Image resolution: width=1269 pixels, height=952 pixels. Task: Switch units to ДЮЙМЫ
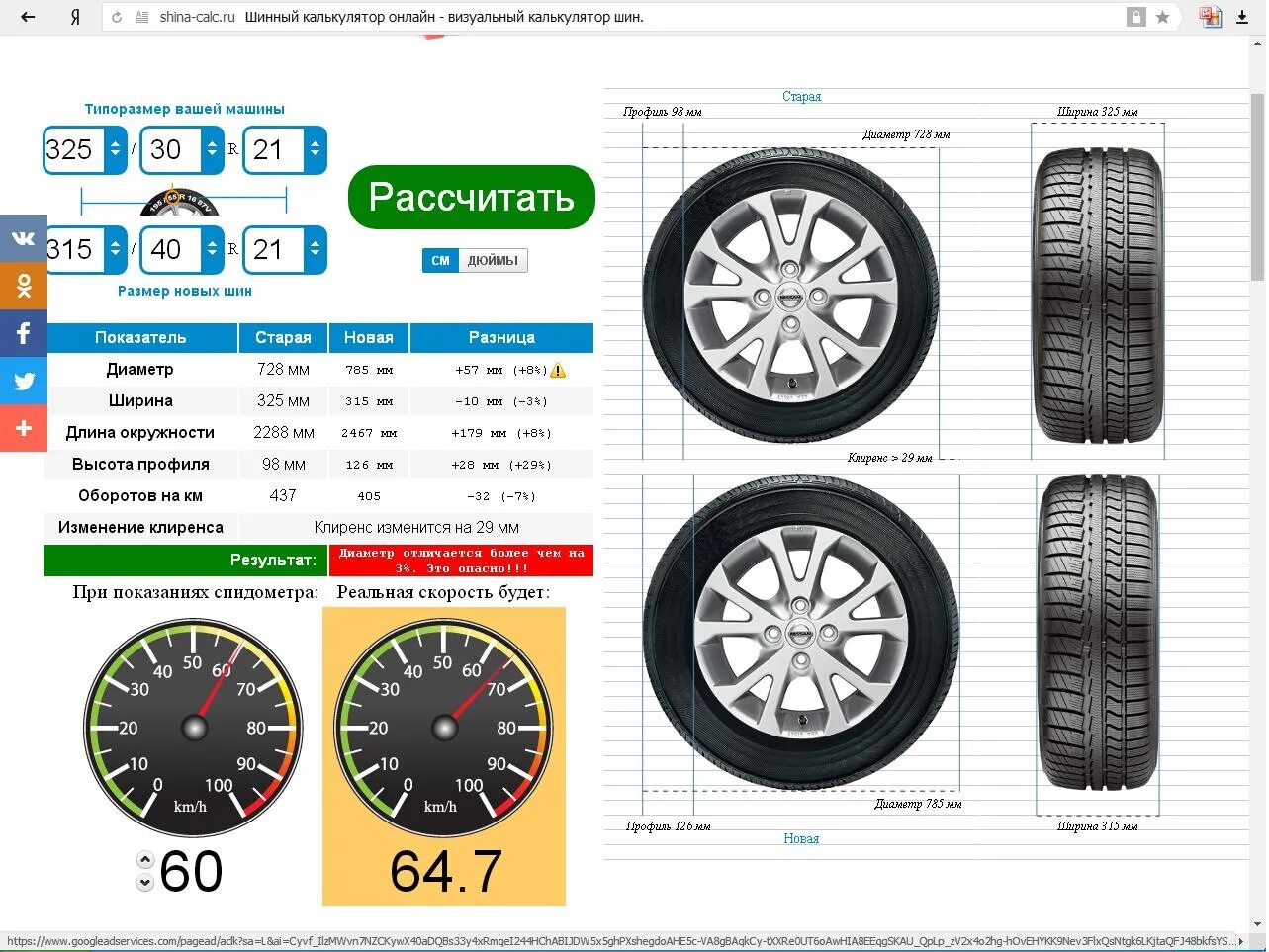coord(493,260)
